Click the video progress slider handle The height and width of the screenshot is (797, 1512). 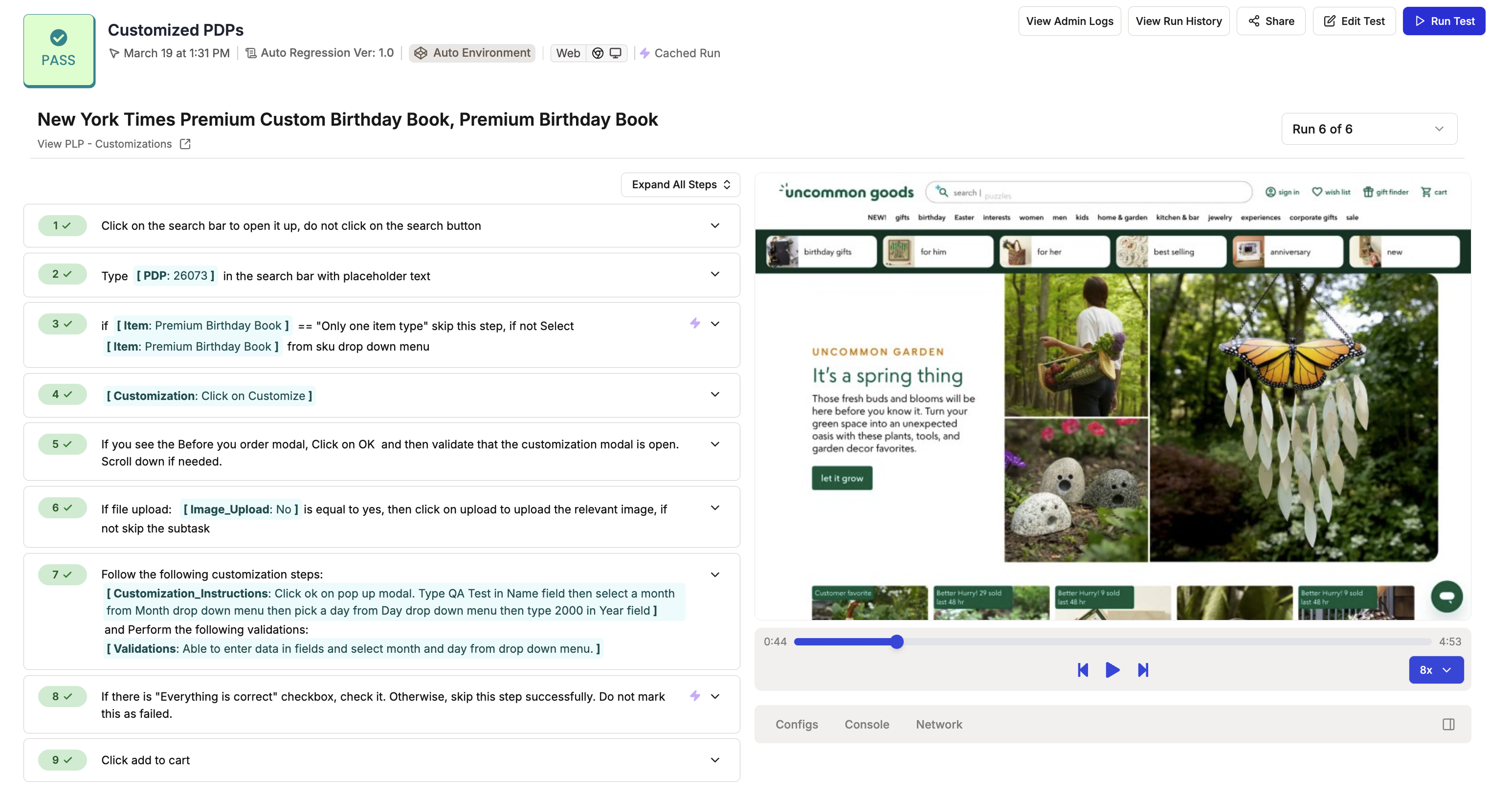(896, 642)
